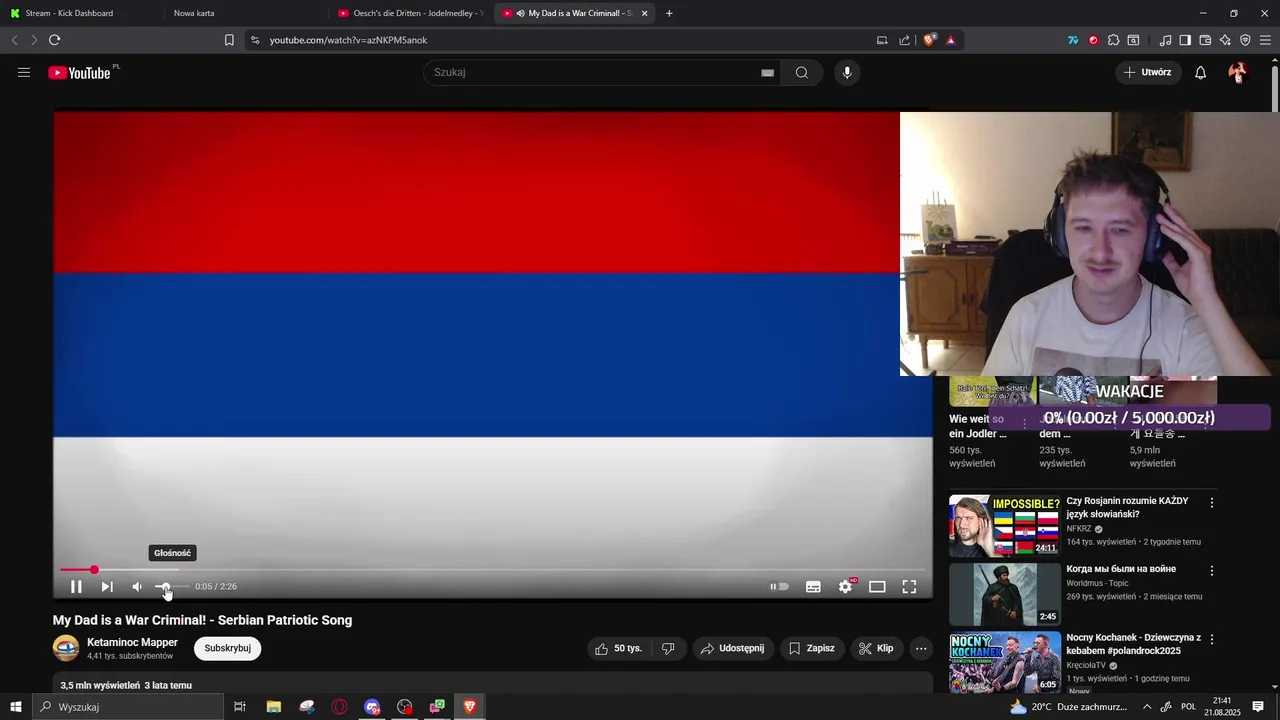Mute the video with speaker icon
Viewport: 1280px width, 720px height.
click(137, 587)
